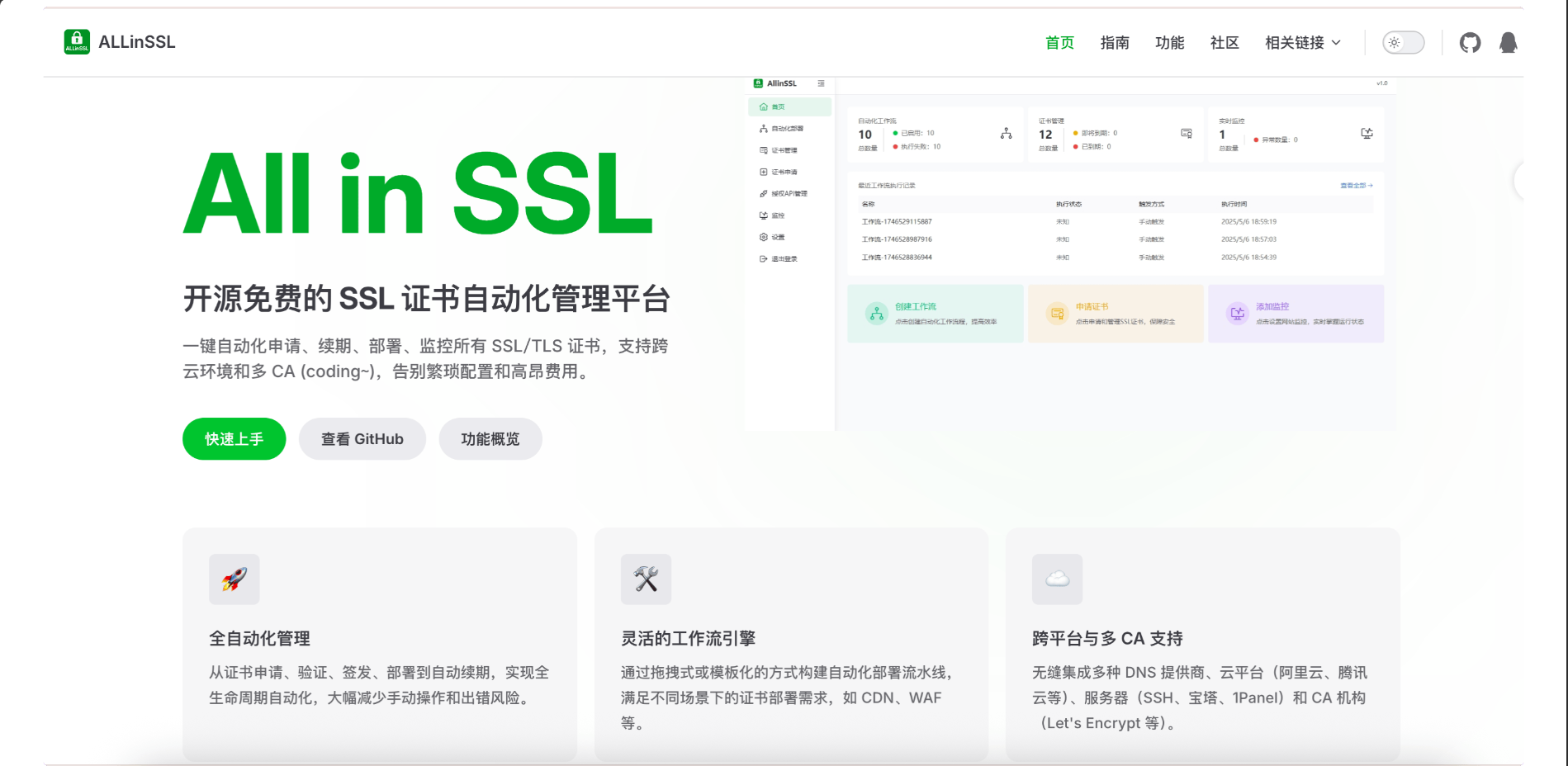Viewport: 1568px width, 766px height.
Task: Click the 添加监控 label in the preview
Action: pyautogui.click(x=1272, y=306)
